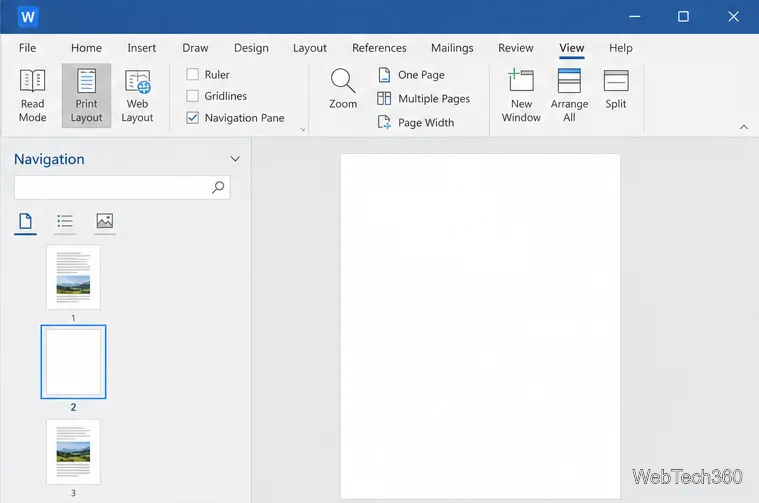The width and height of the screenshot is (759, 503).
Task: Click the search magnifier in Navigation
Action: point(218,187)
